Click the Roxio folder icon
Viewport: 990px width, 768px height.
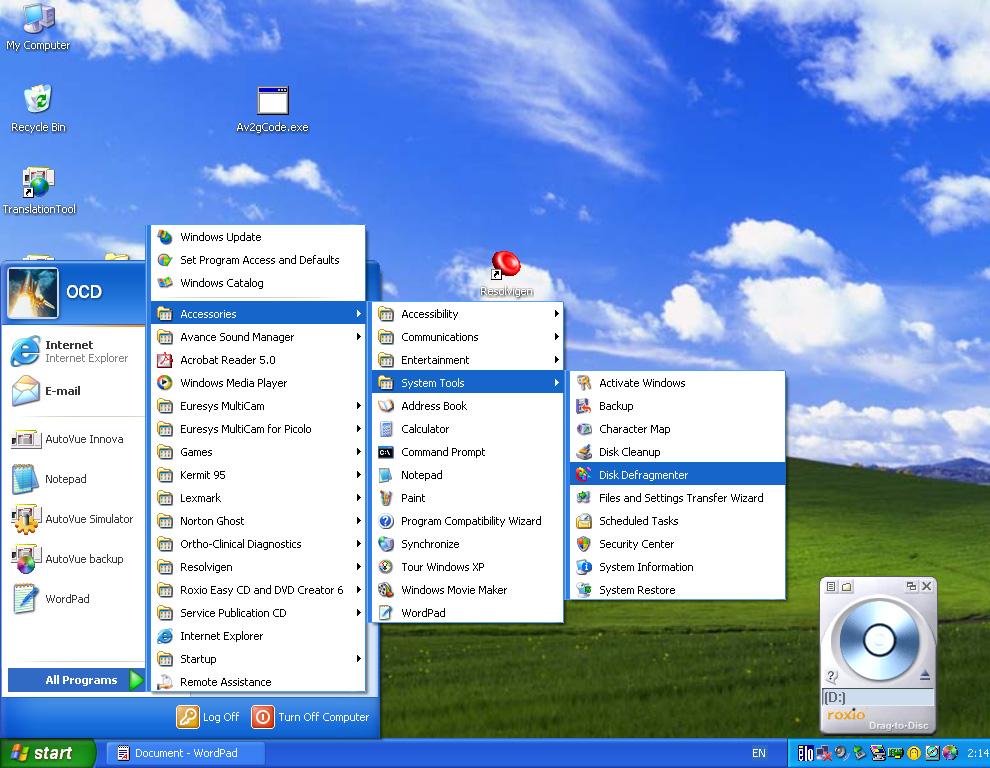pos(847,587)
